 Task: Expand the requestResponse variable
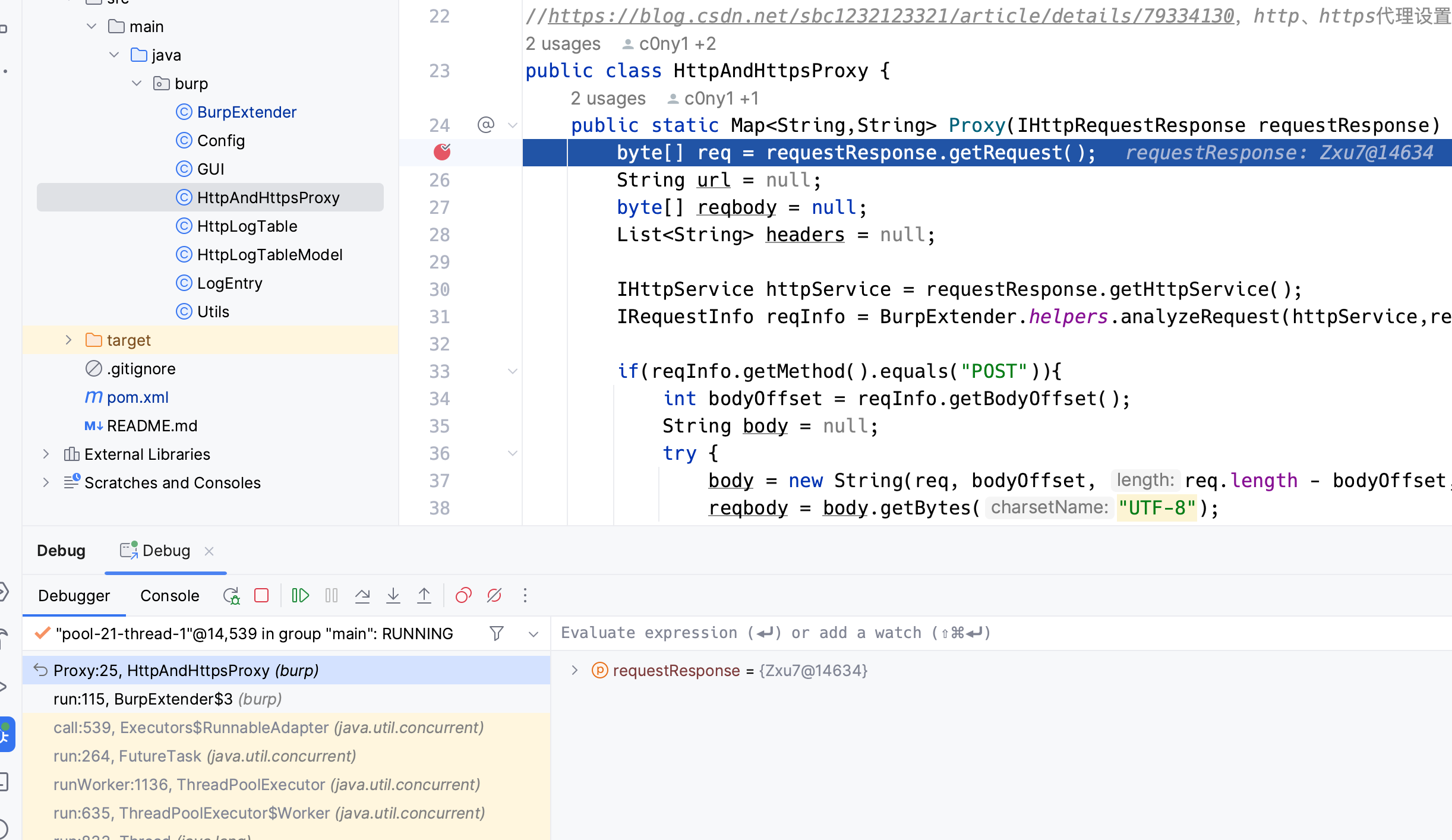575,670
